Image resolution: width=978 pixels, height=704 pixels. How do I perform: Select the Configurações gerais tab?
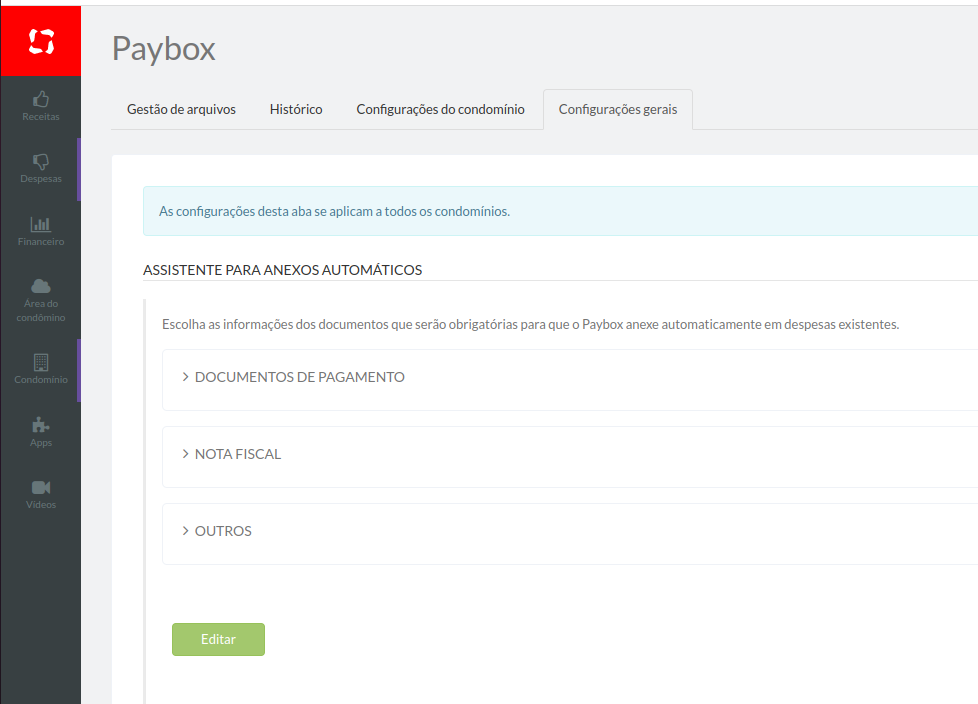pyautogui.click(x=618, y=110)
